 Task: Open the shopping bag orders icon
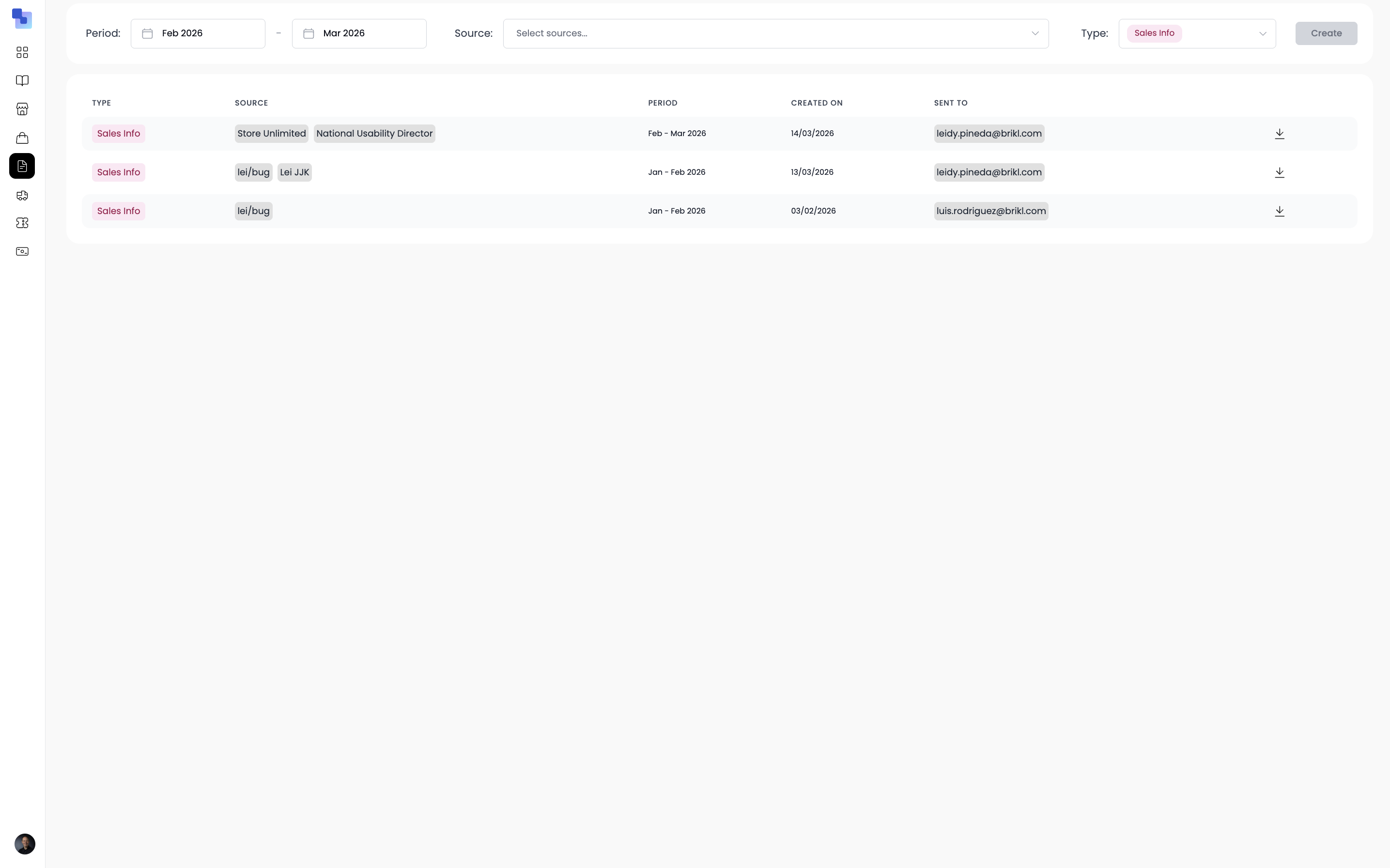[22, 138]
